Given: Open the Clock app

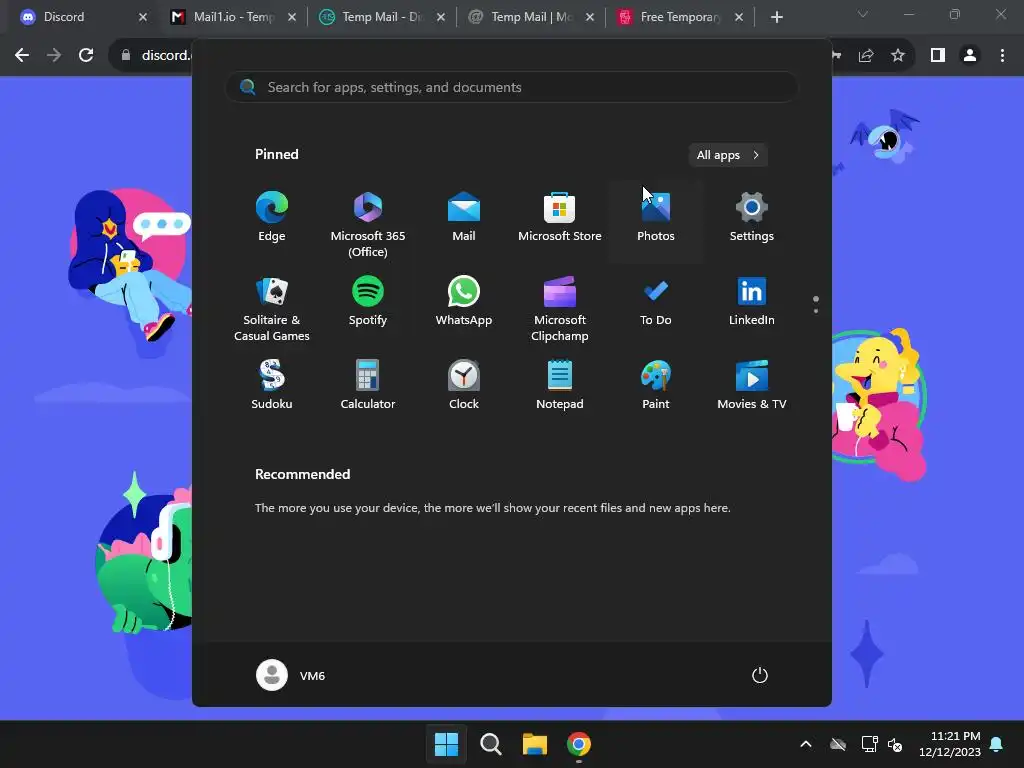Looking at the screenshot, I should 464,385.
